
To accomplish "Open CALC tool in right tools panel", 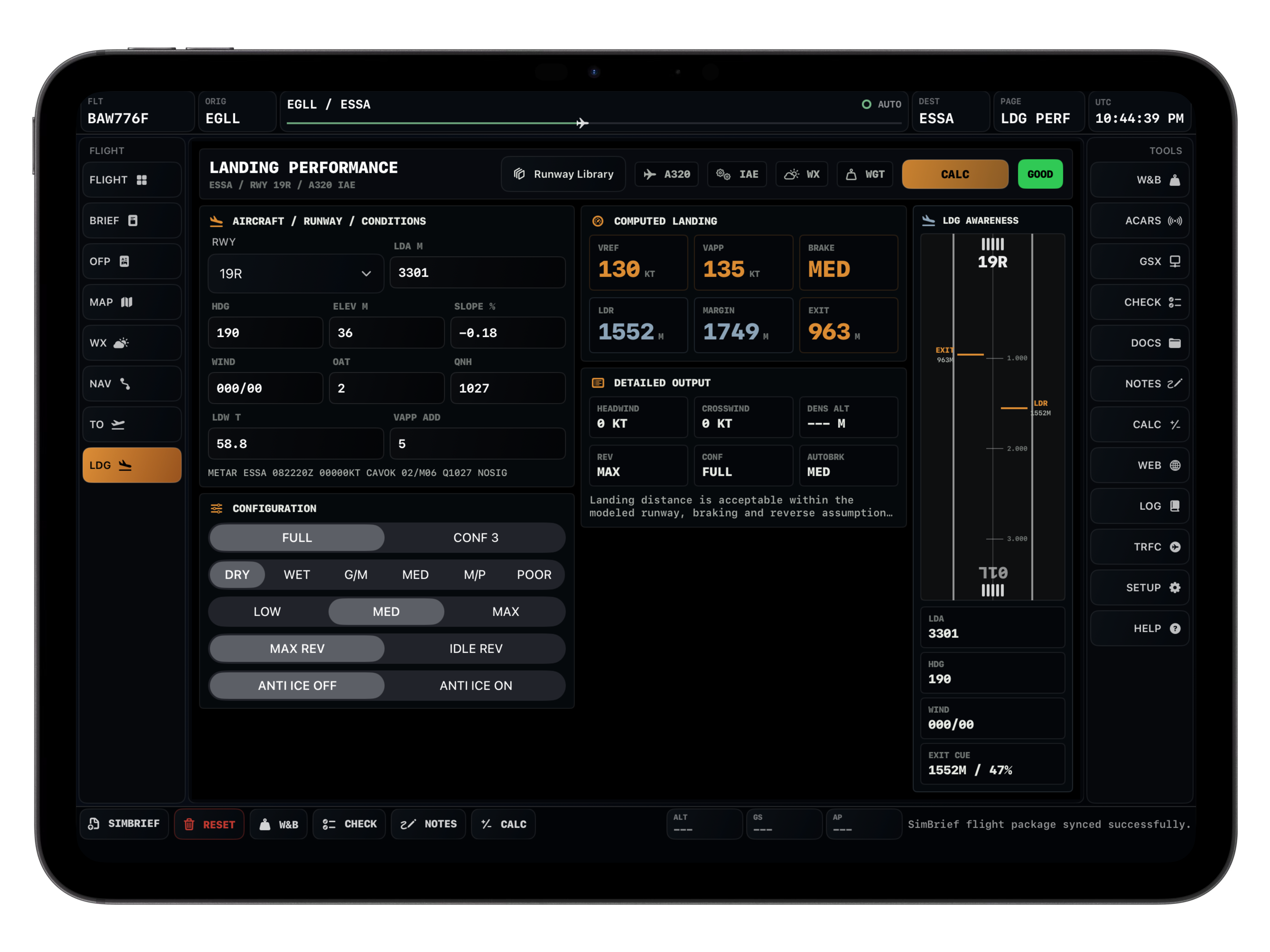I will [x=1140, y=425].
